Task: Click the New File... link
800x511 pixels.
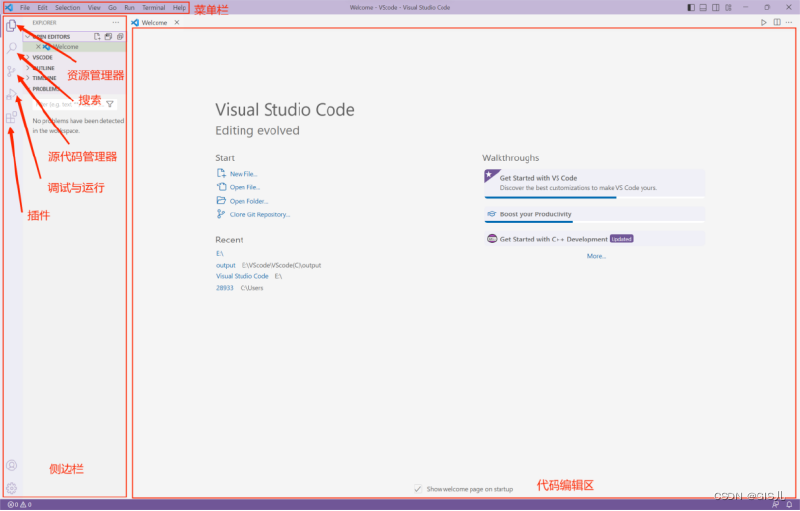Action: click(243, 174)
